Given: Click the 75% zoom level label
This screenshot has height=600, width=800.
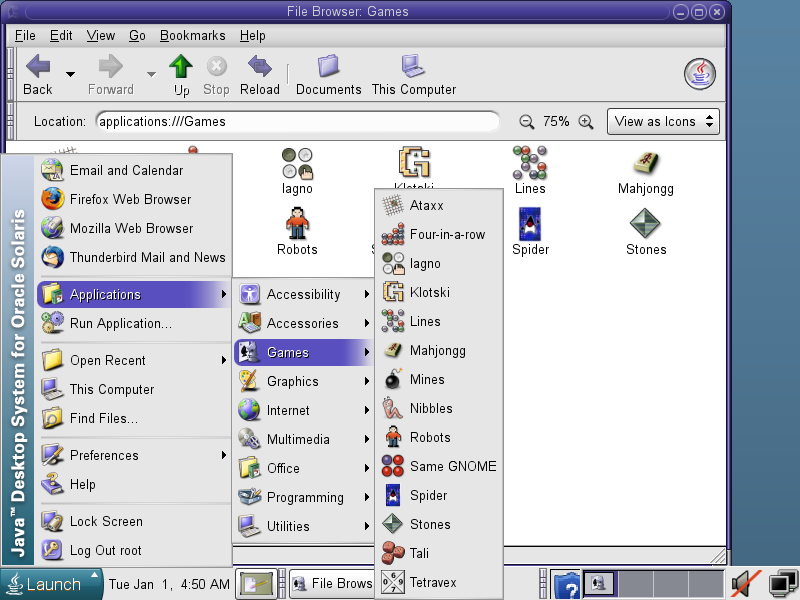Looking at the screenshot, I should pos(556,121).
